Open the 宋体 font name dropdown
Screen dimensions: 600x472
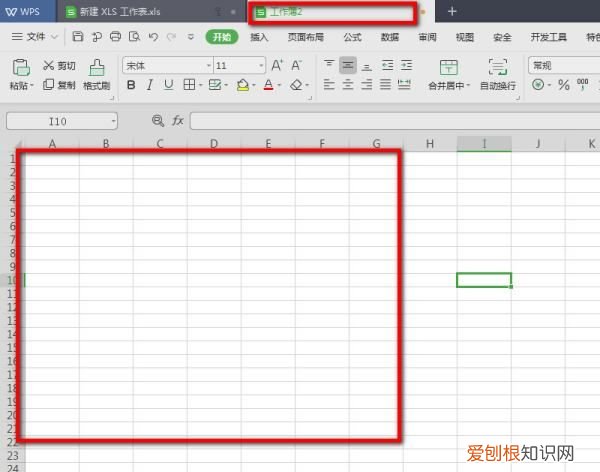209,66
